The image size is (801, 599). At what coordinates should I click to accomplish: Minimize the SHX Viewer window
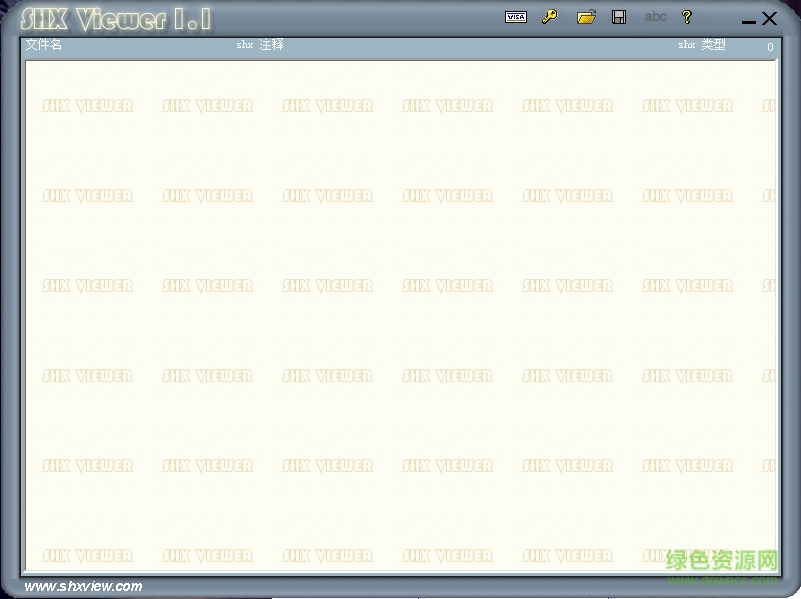pyautogui.click(x=749, y=20)
